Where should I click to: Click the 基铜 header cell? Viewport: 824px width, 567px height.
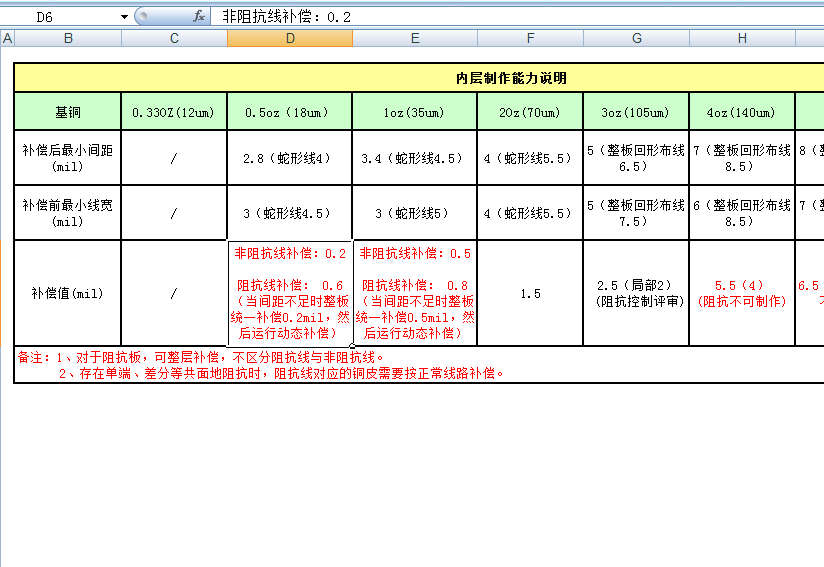click(68, 112)
